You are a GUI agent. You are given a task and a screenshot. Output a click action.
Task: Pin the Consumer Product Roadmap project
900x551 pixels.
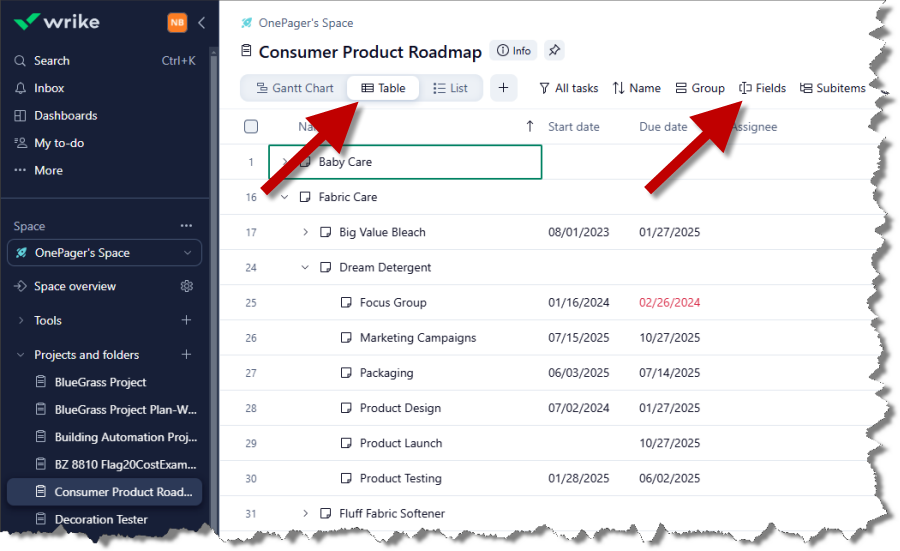tap(554, 51)
